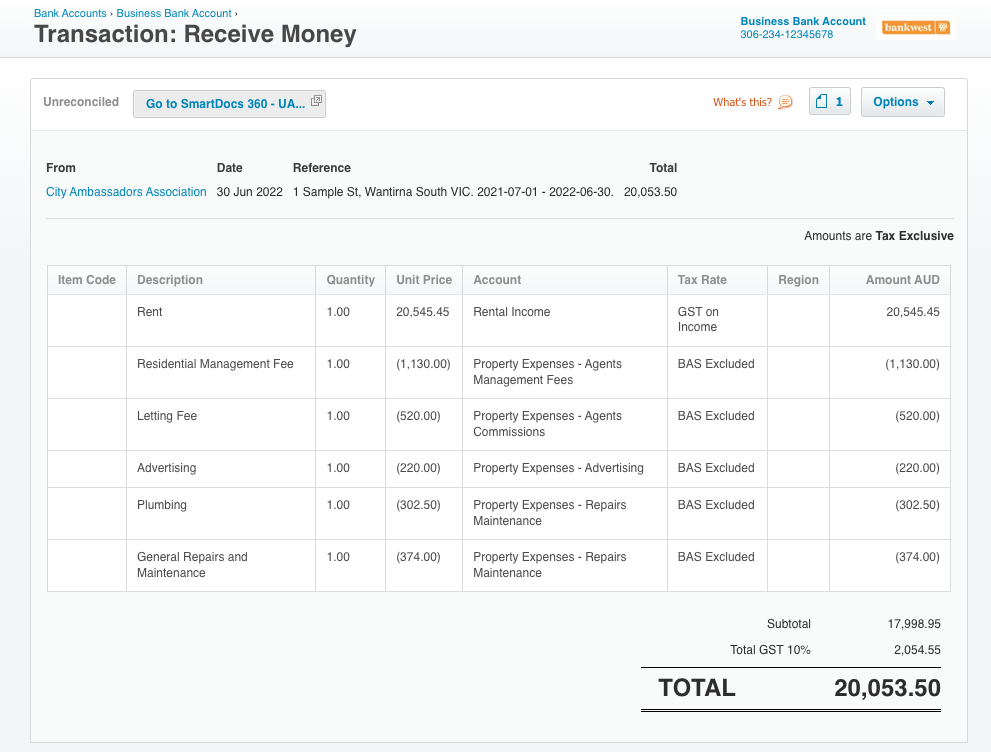The width and height of the screenshot is (991, 752).
Task: Click the What's this? help link
Action: (742, 102)
